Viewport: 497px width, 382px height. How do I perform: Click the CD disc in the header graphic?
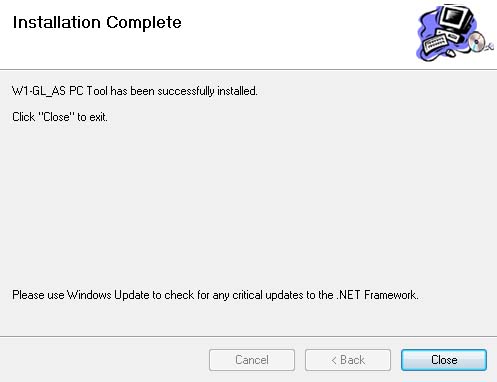[477, 42]
